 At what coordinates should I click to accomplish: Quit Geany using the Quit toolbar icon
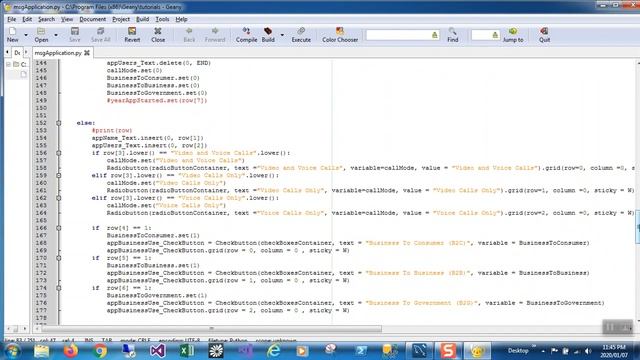[x=544, y=35]
